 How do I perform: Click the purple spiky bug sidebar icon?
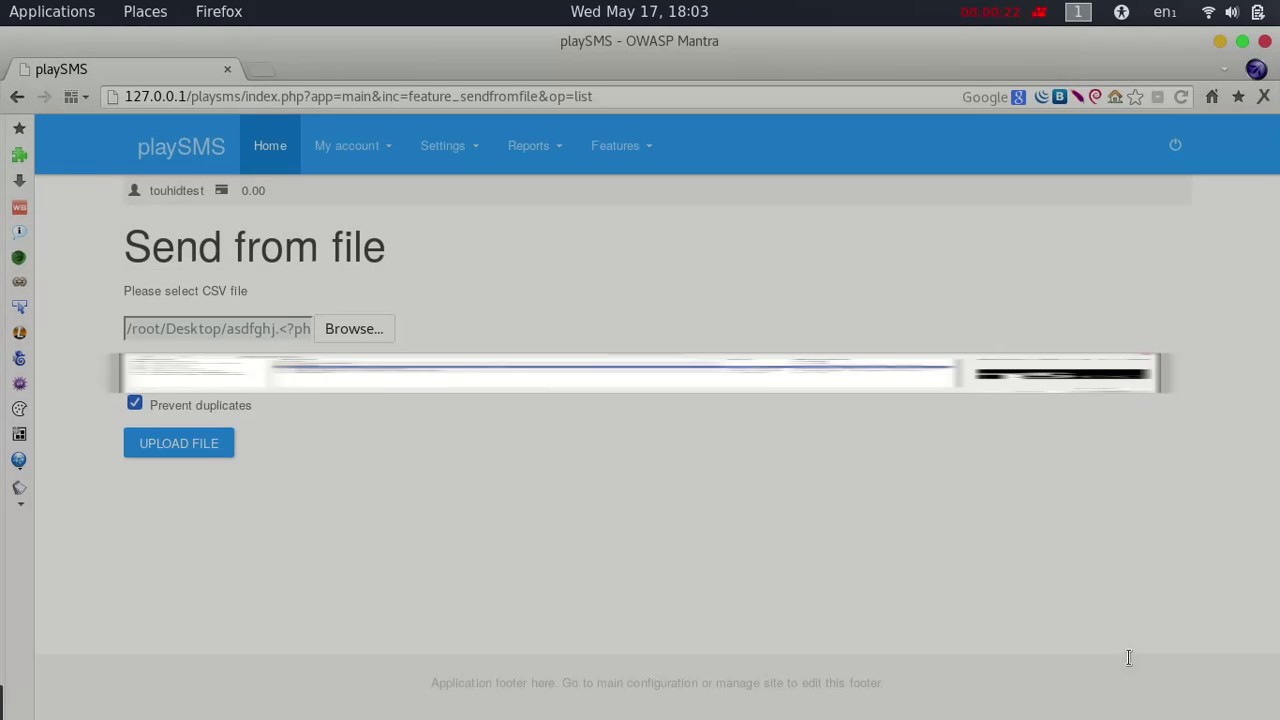coord(19,383)
